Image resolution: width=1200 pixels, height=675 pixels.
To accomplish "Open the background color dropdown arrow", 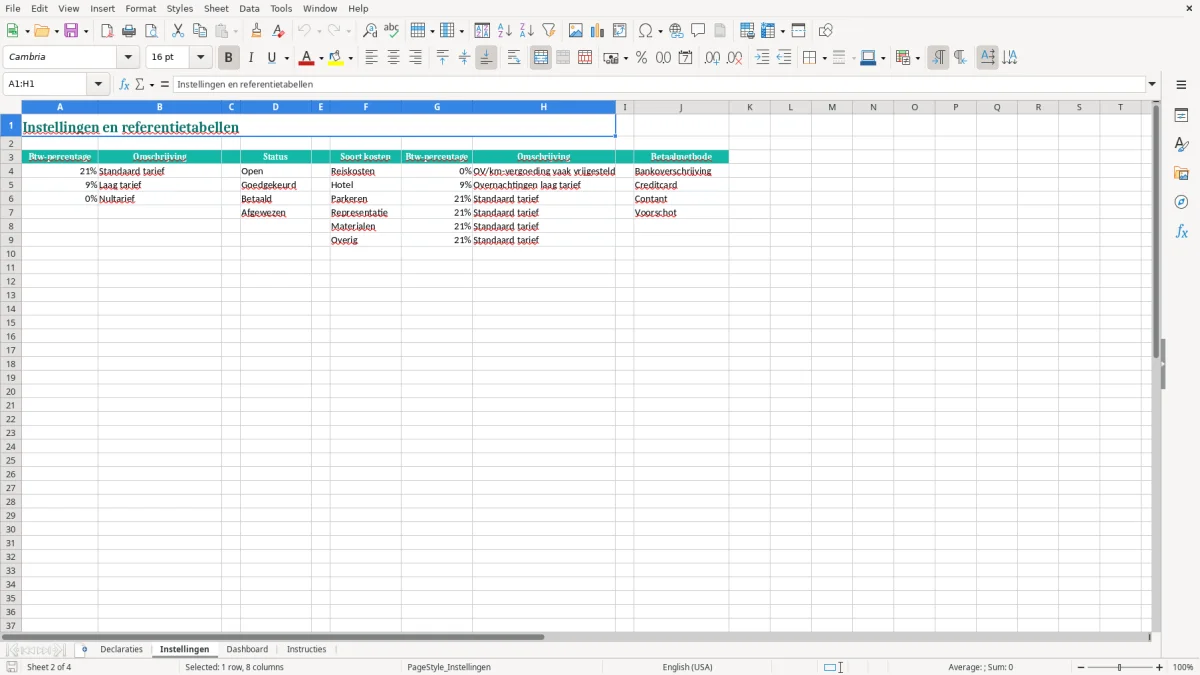I will coord(350,58).
